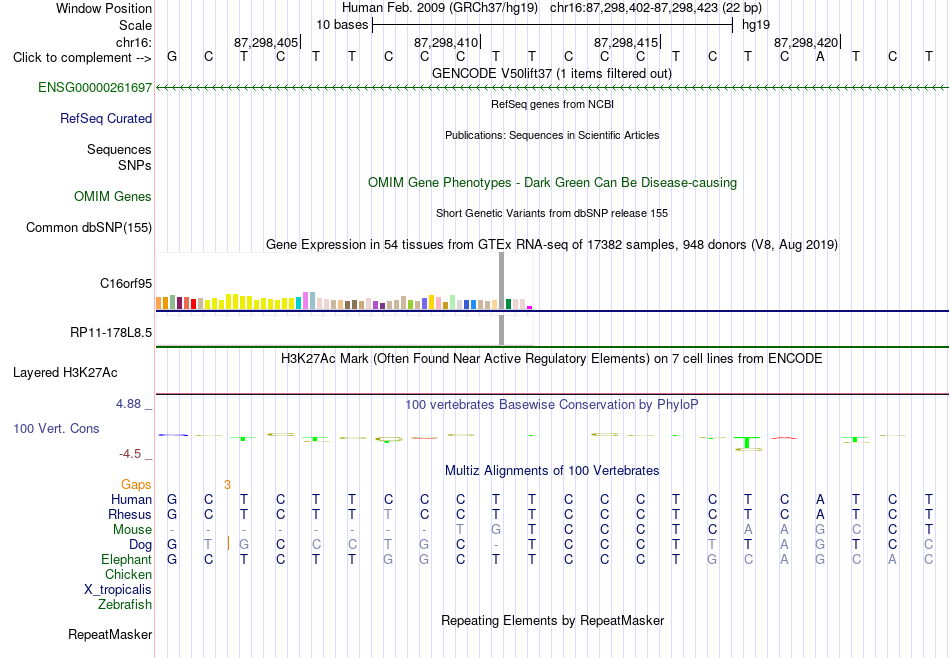
Task: Click the green arrowed ENSG00000261697 gene line
Action: click(552, 88)
